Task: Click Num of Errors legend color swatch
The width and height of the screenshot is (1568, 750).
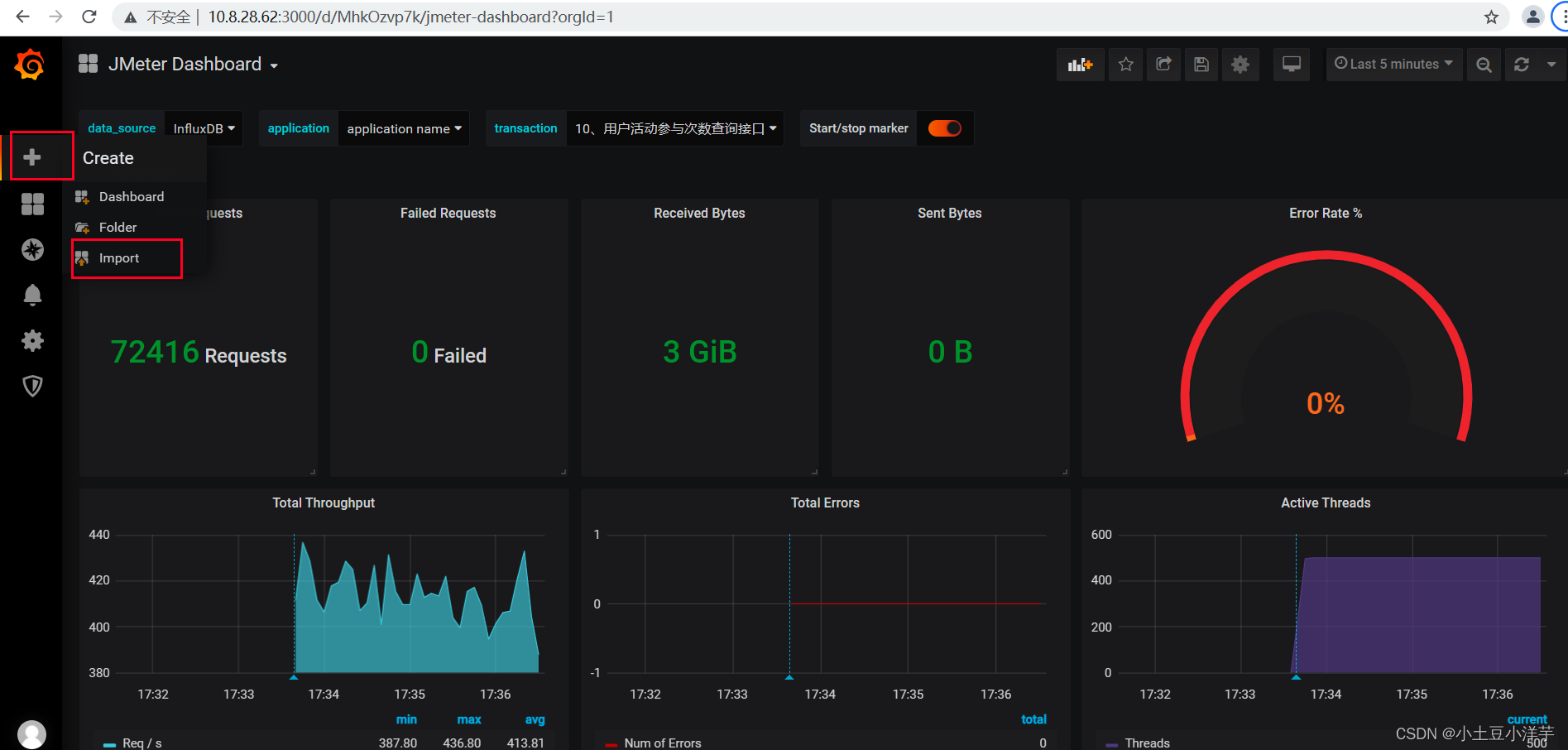Action: point(611,744)
